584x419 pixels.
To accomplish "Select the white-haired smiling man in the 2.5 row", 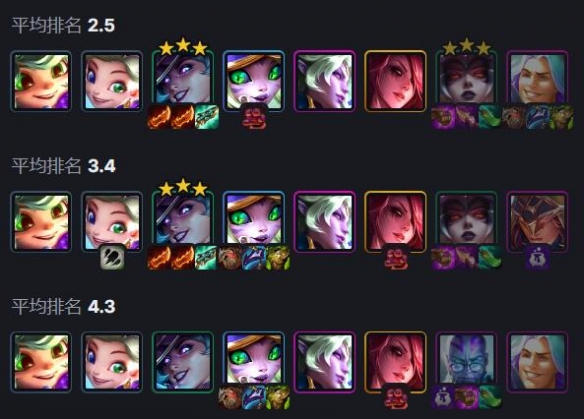I will 537,81.
